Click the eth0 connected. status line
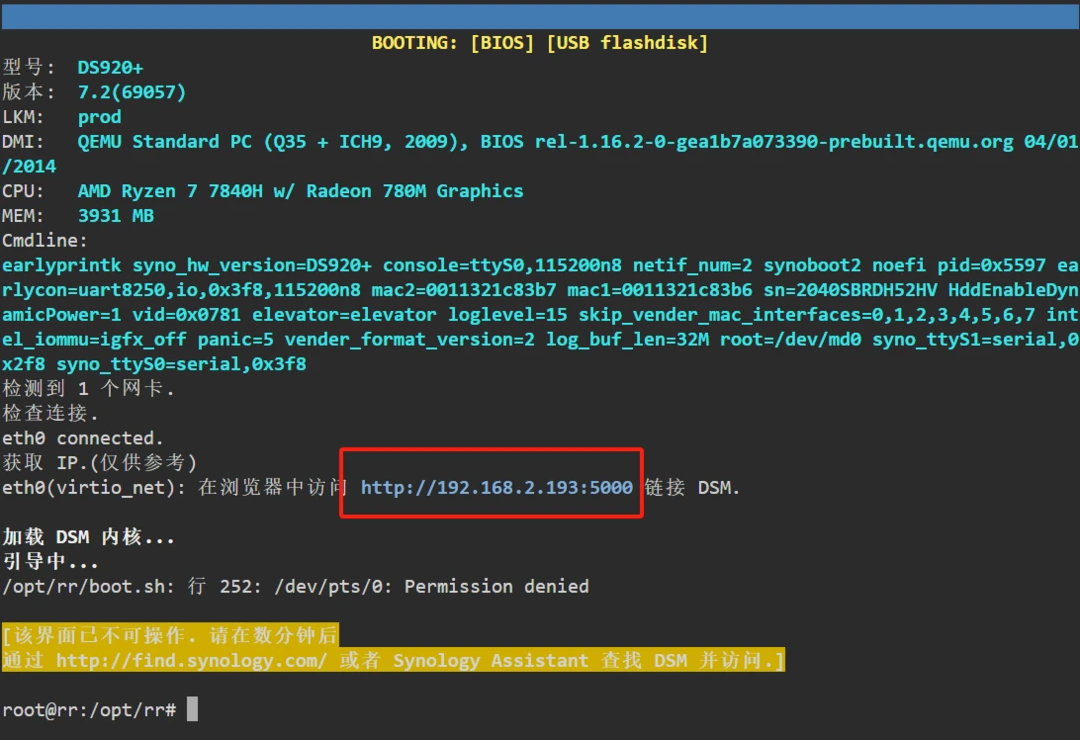1080x740 pixels. (x=83, y=438)
